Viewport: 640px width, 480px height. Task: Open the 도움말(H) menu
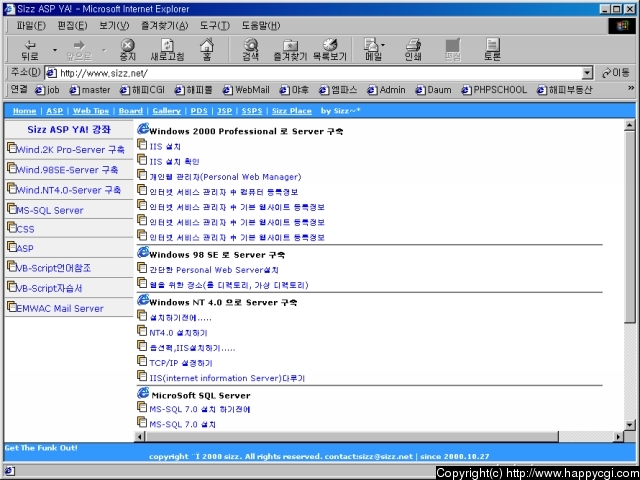[x=261, y=26]
